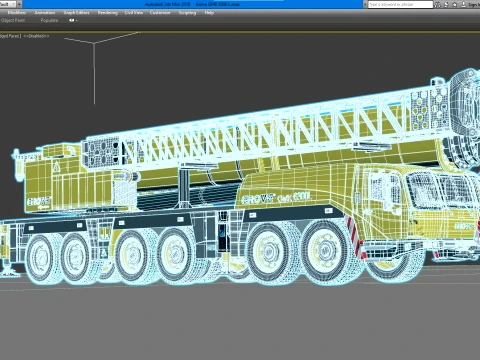The image size is (480, 360).
Task: Click the search binoculars icon
Action: [x=438, y=5]
